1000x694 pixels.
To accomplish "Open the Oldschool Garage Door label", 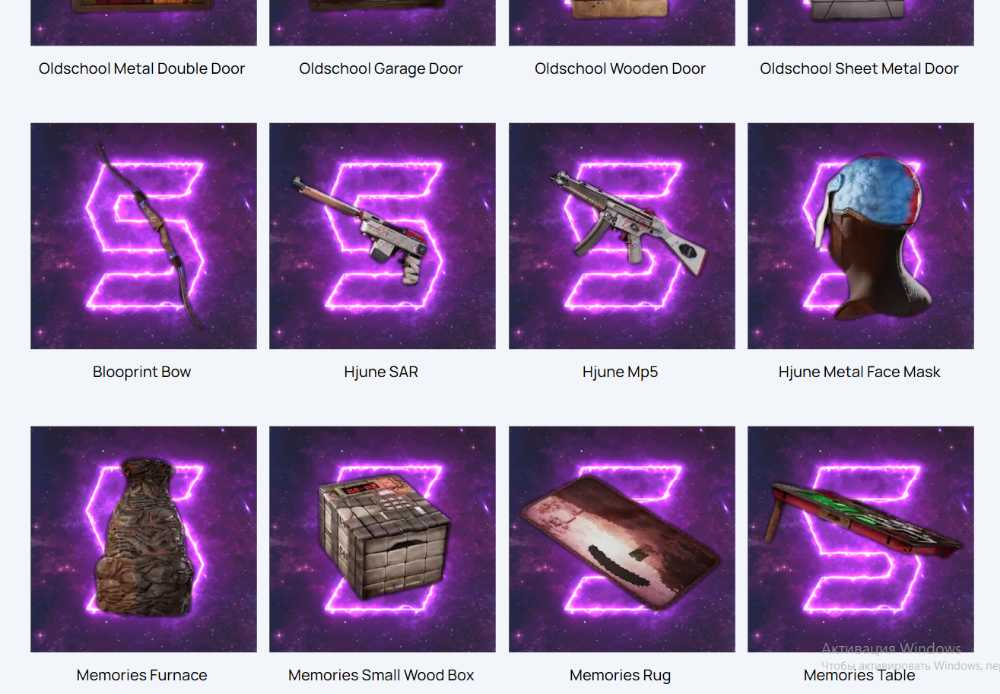I will 381,69.
